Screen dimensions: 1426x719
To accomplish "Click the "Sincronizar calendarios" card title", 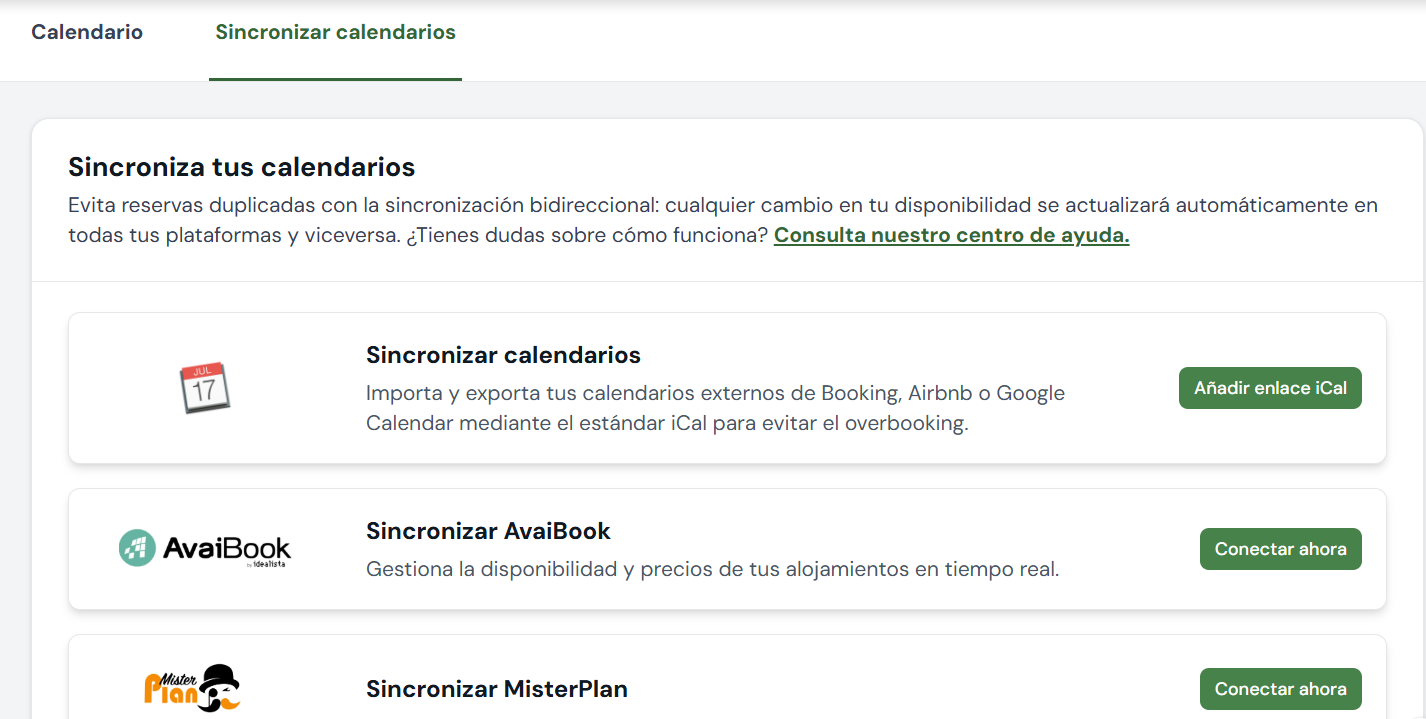I will tap(503, 355).
